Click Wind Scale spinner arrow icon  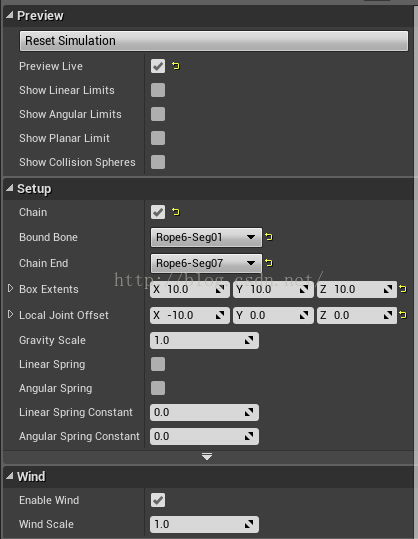(249, 524)
